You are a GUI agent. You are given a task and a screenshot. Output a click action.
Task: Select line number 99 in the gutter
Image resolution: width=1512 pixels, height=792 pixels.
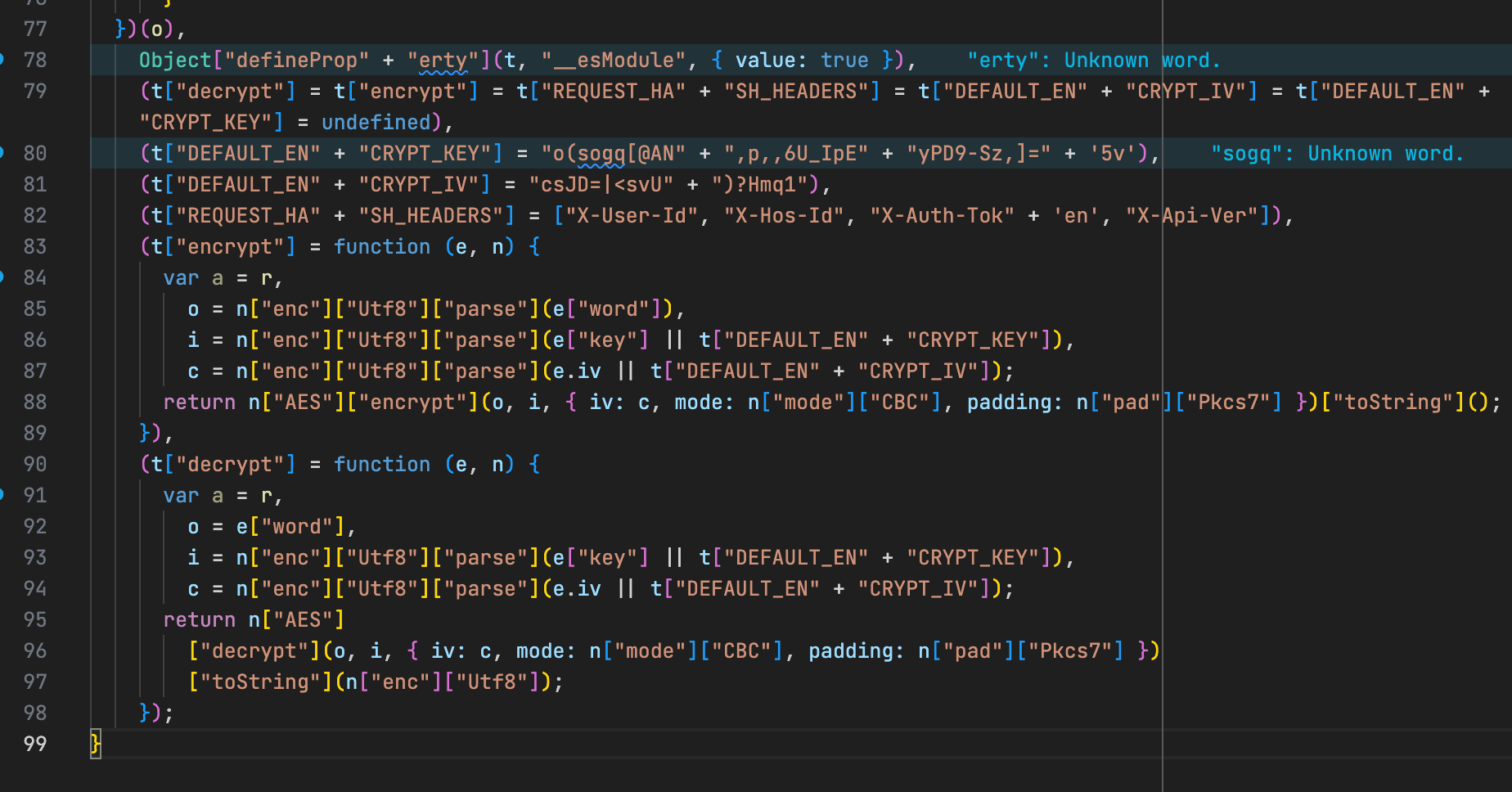tap(35, 744)
